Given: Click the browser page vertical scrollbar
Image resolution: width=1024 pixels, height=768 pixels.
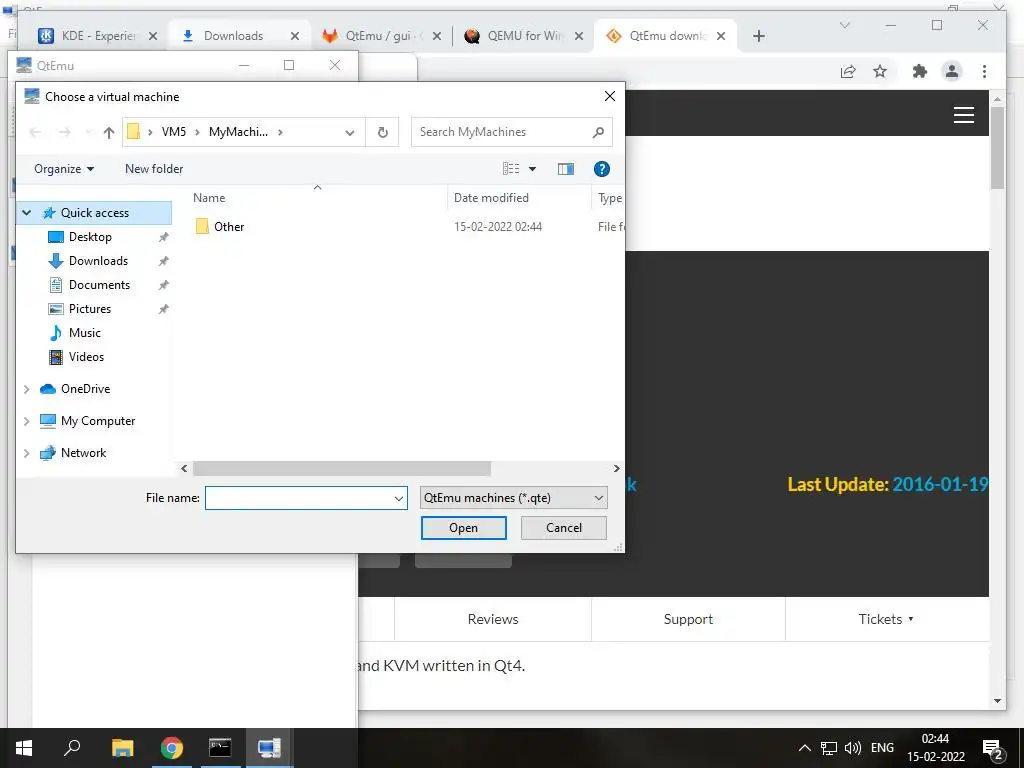Looking at the screenshot, I should 997,148.
